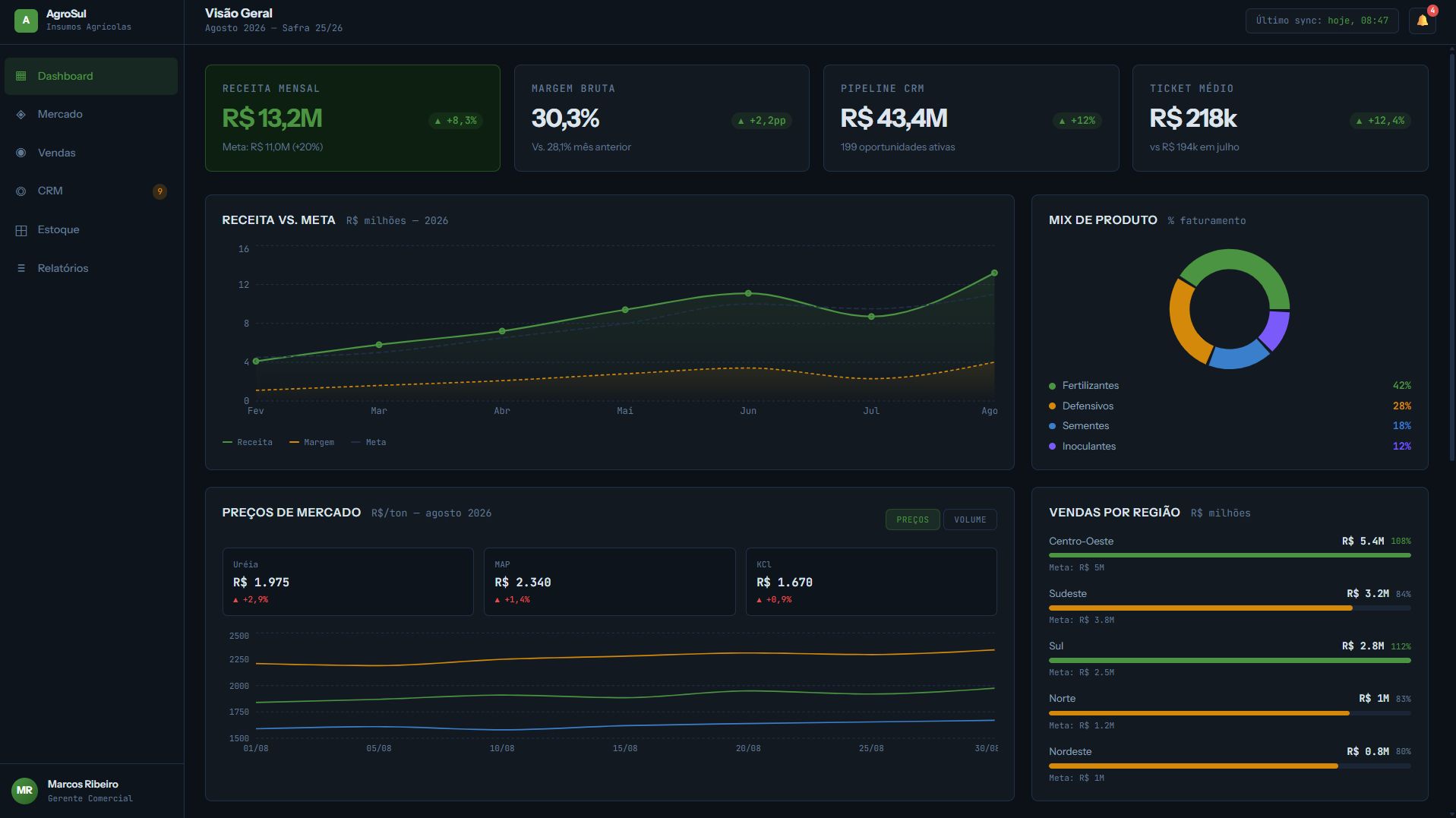Switch to the VOLUME view
Screen dimensions: 1456x818
pos(970,520)
